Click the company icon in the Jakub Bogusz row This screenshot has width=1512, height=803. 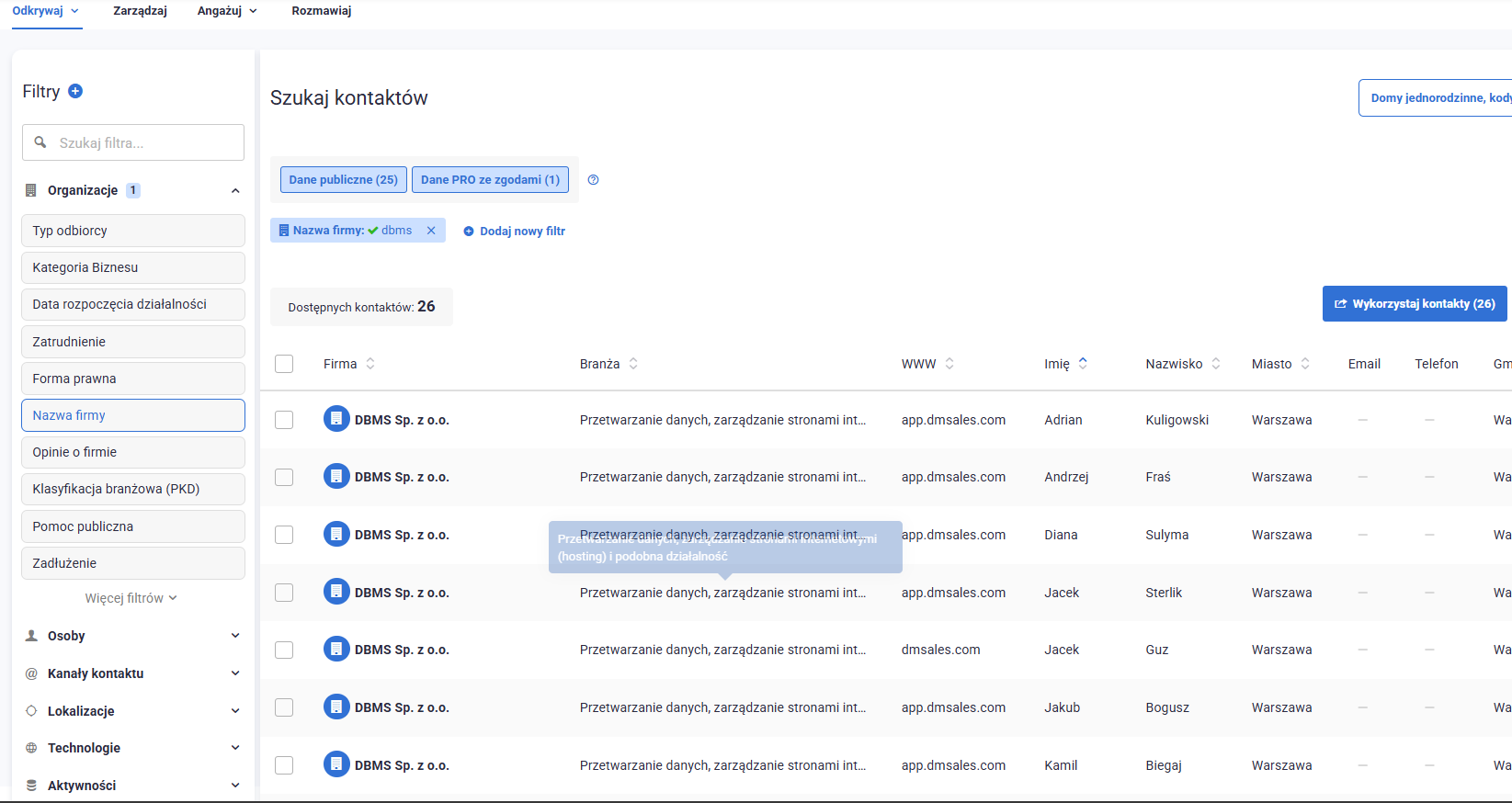click(336, 707)
